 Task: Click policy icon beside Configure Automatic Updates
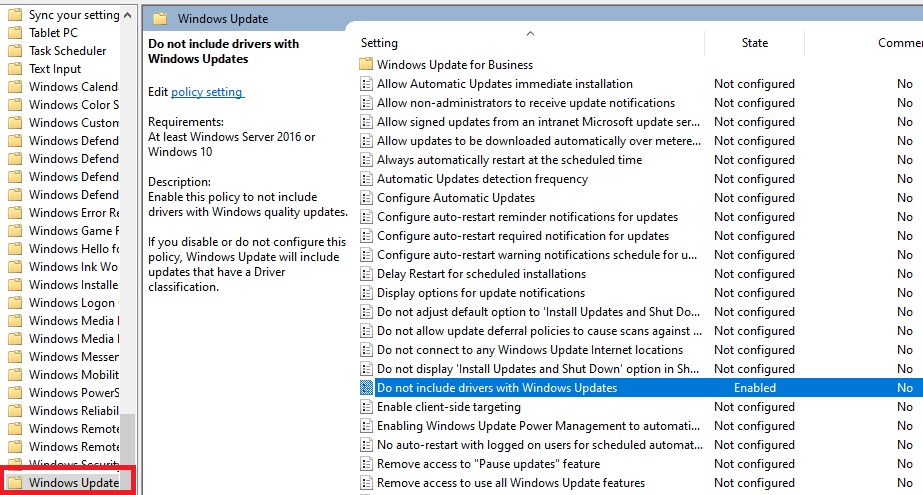[366, 198]
